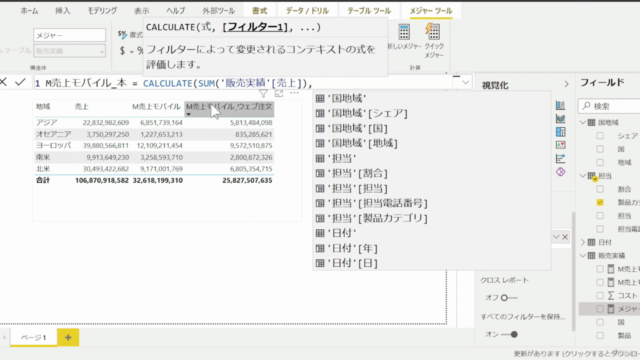Switch to the ホーム ribbon tab
The height and width of the screenshot is (360, 640).
coord(29,11)
